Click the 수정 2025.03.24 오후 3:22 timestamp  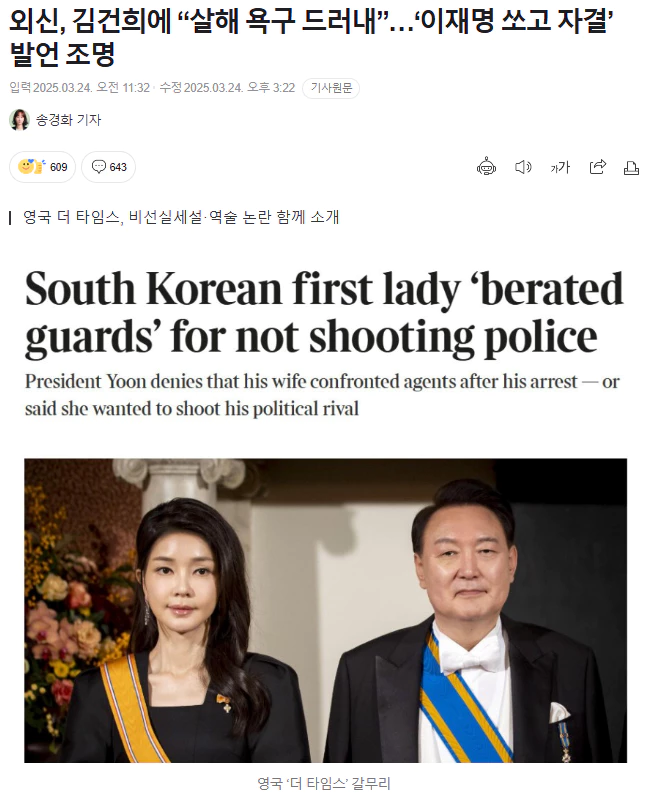point(227,88)
